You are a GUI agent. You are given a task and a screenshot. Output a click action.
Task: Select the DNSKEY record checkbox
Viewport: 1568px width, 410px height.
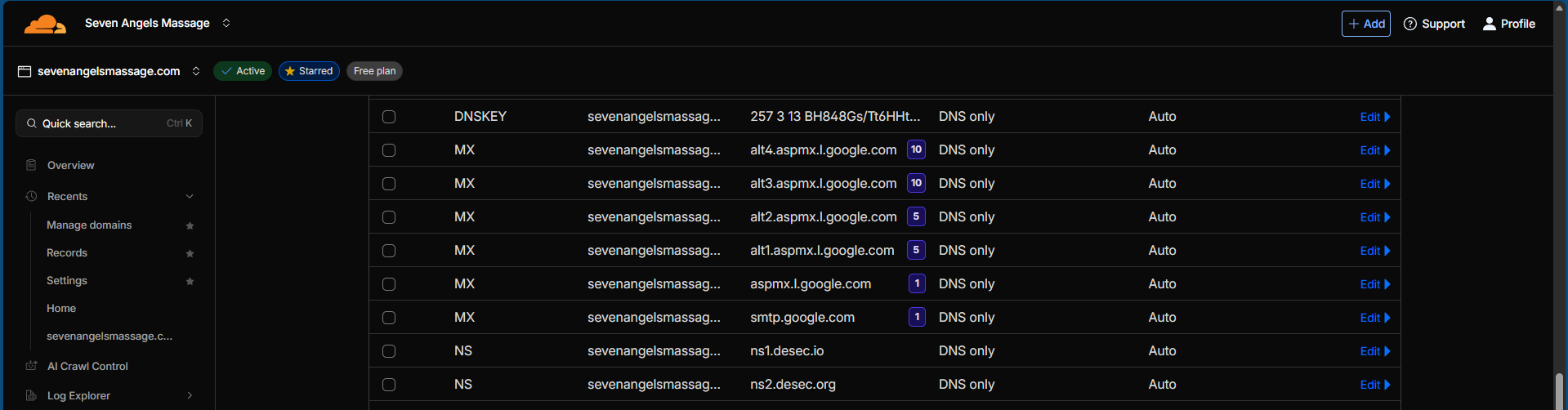(x=389, y=117)
